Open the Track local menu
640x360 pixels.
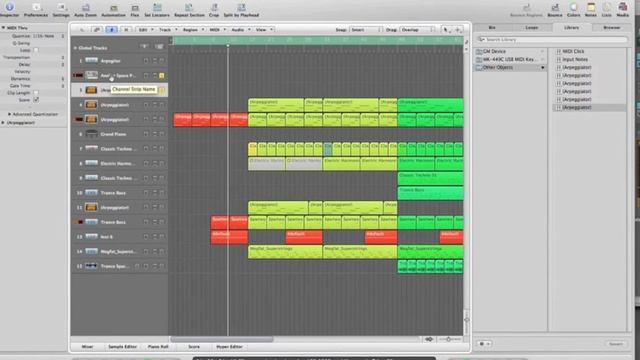[168, 30]
